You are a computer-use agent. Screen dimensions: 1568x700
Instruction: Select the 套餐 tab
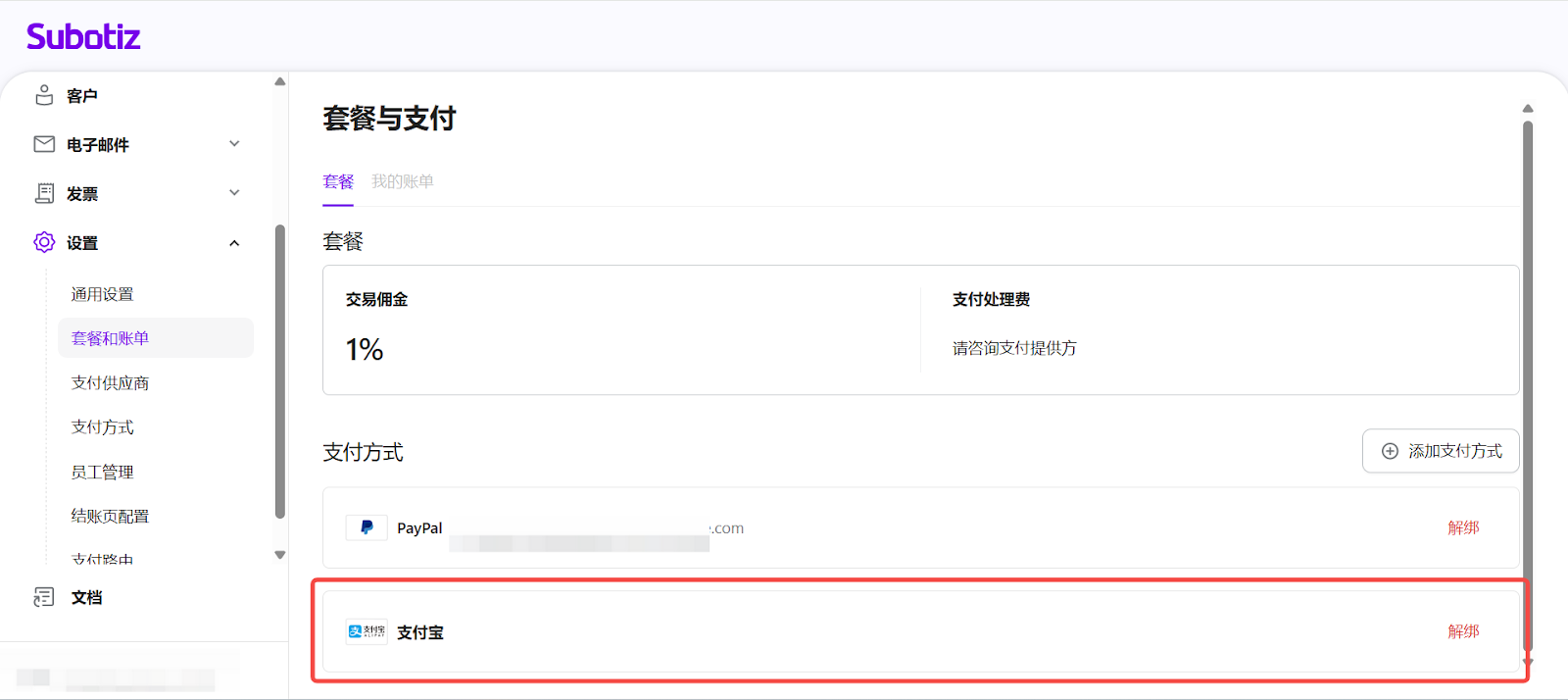tap(338, 181)
